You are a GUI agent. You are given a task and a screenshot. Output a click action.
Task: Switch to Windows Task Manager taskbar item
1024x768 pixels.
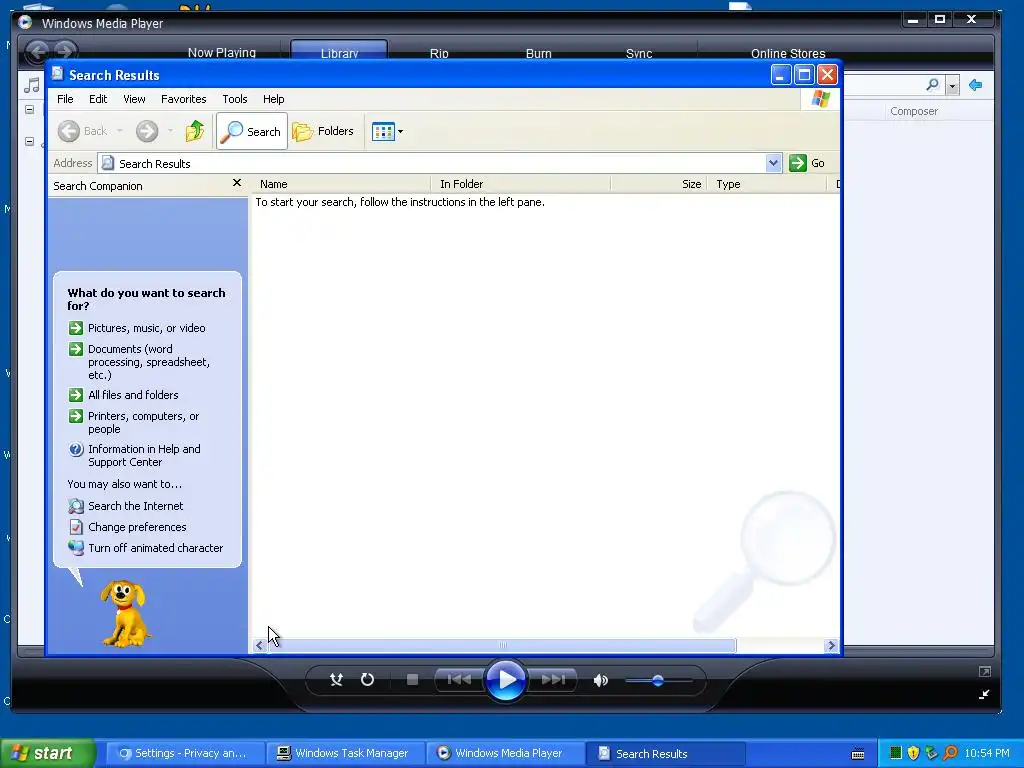click(346, 754)
